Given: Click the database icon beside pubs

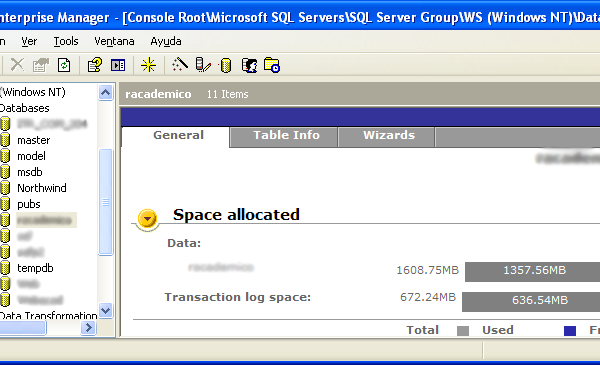Looking at the screenshot, I should pyautogui.click(x=5, y=204).
